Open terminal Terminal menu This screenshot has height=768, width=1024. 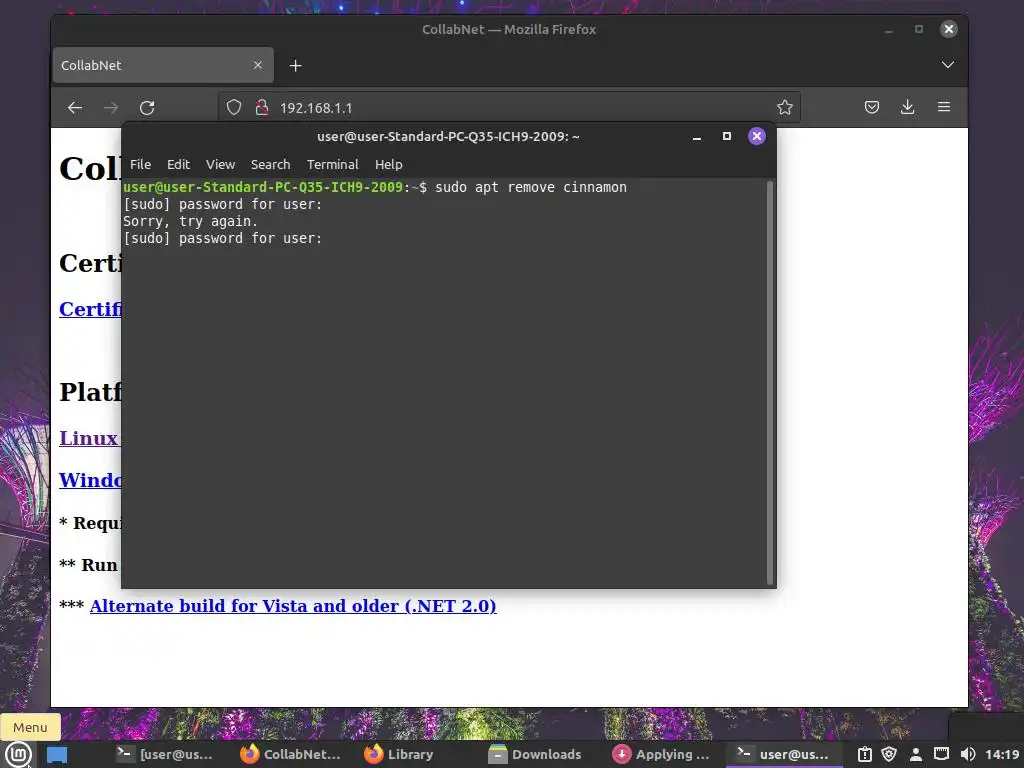(332, 165)
